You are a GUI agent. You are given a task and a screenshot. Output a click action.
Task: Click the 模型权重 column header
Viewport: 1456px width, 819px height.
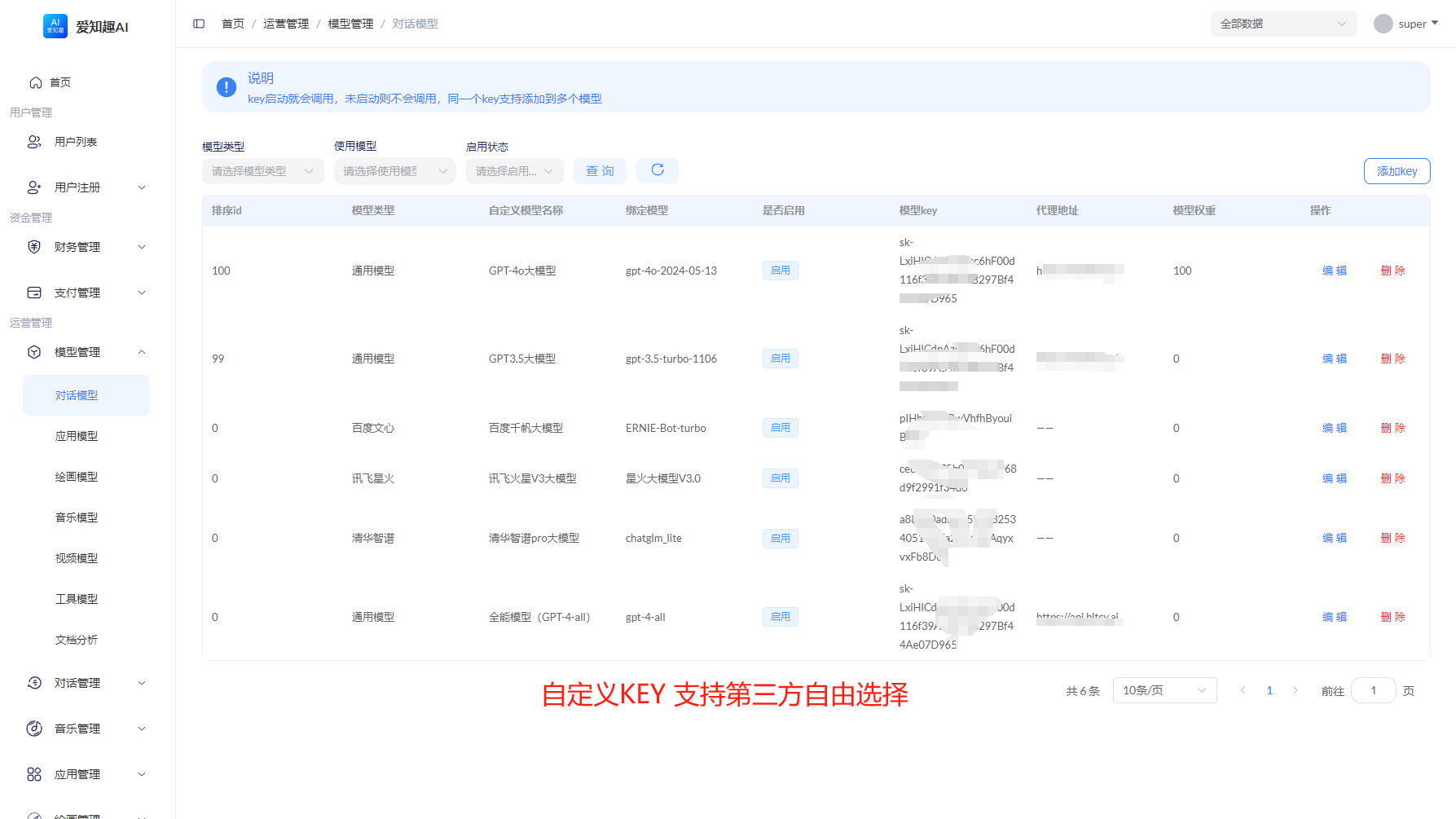click(x=1194, y=210)
